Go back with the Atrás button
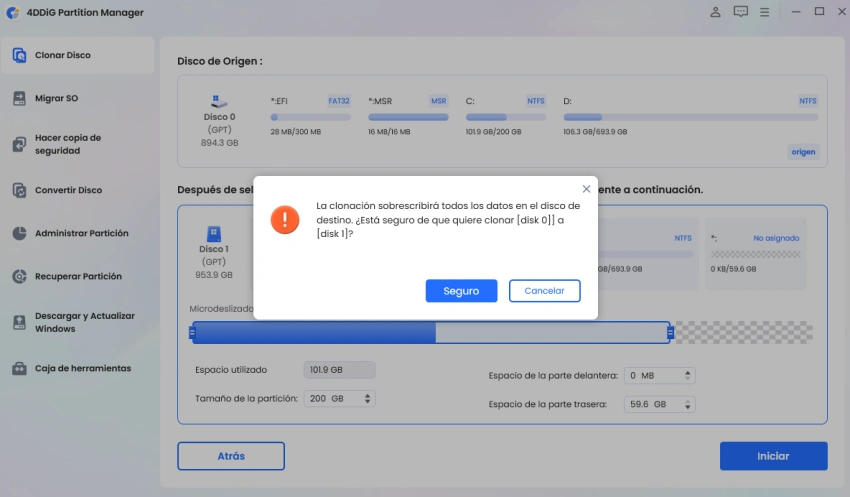Screen dimensions: 850x497 [x=231, y=456]
